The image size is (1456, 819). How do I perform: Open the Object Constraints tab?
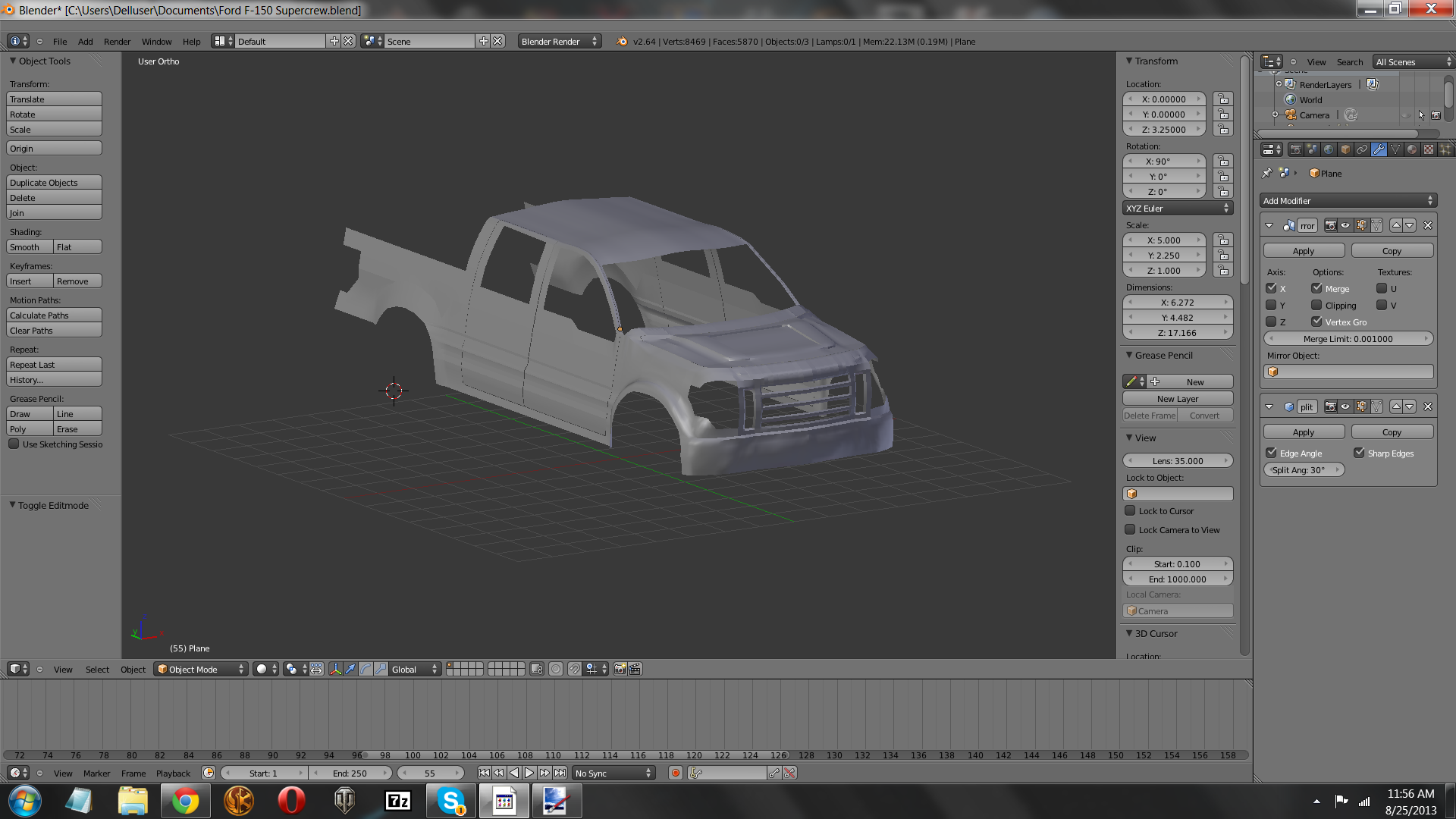[1362, 149]
